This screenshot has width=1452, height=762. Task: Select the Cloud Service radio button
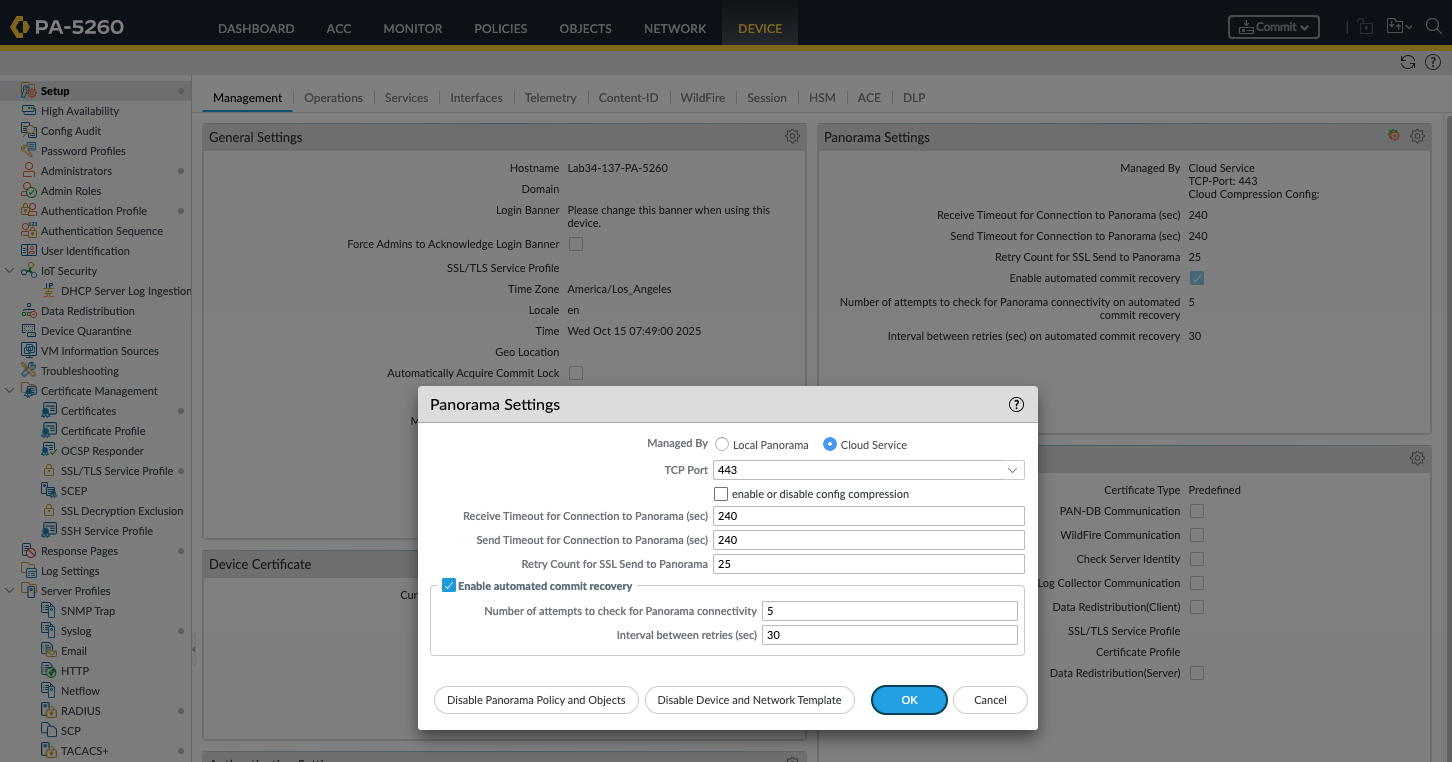point(830,445)
